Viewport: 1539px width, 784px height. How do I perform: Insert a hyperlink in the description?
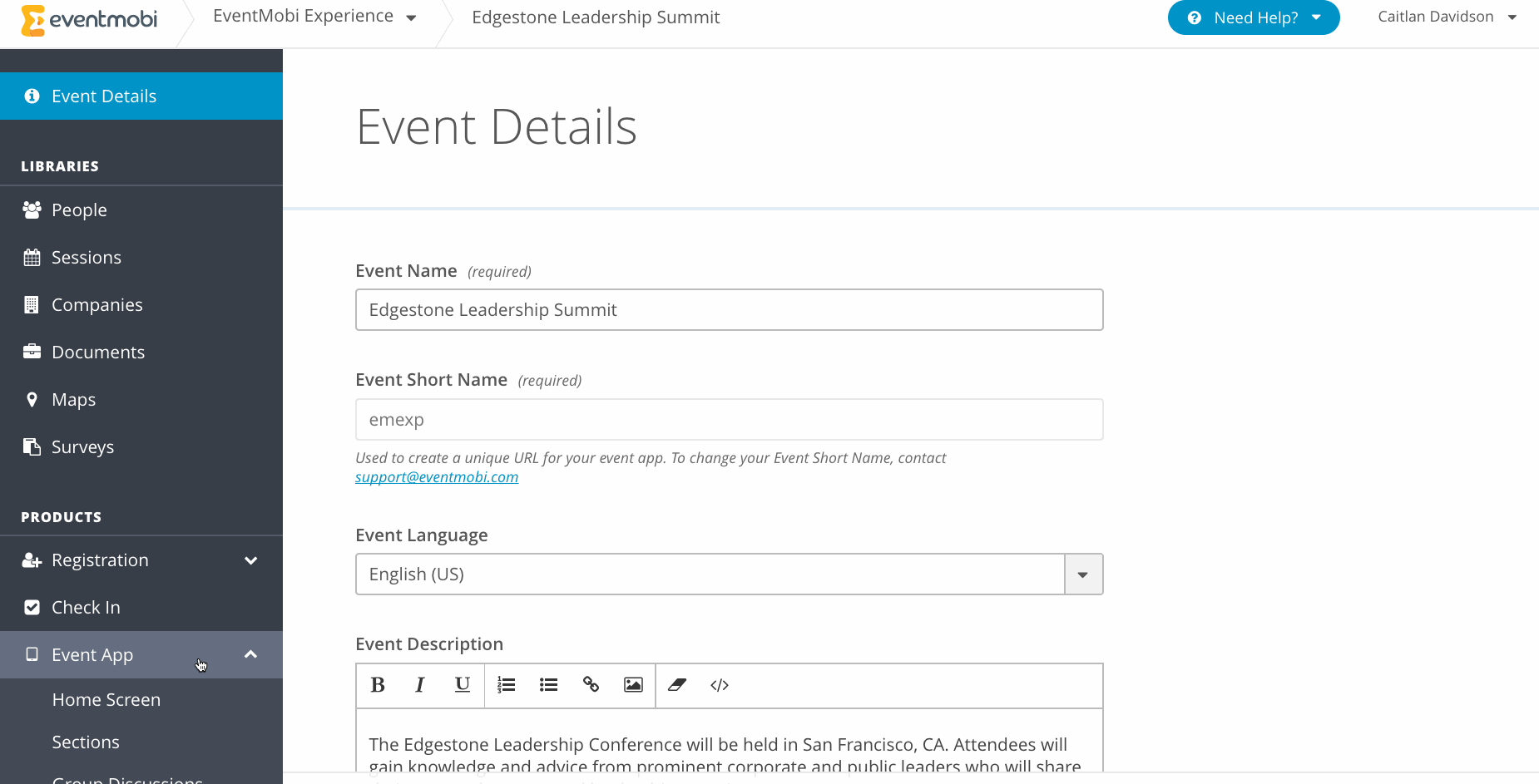591,685
